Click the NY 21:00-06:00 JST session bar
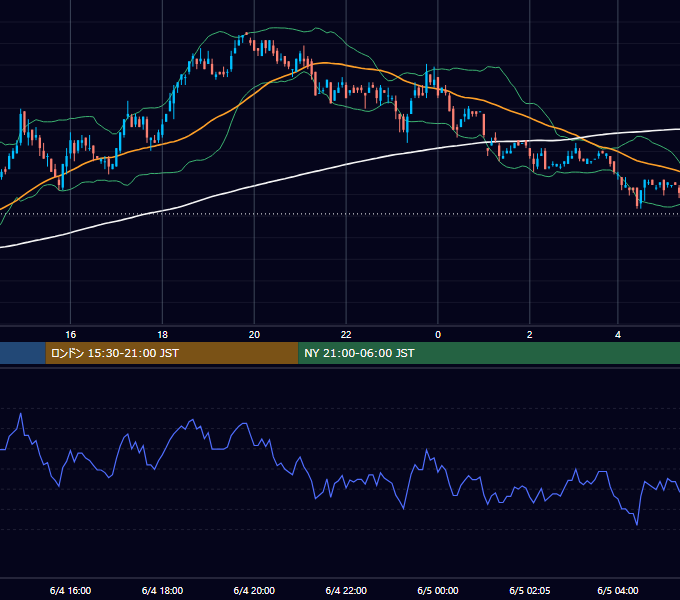This screenshot has height=600, width=680. (489, 353)
